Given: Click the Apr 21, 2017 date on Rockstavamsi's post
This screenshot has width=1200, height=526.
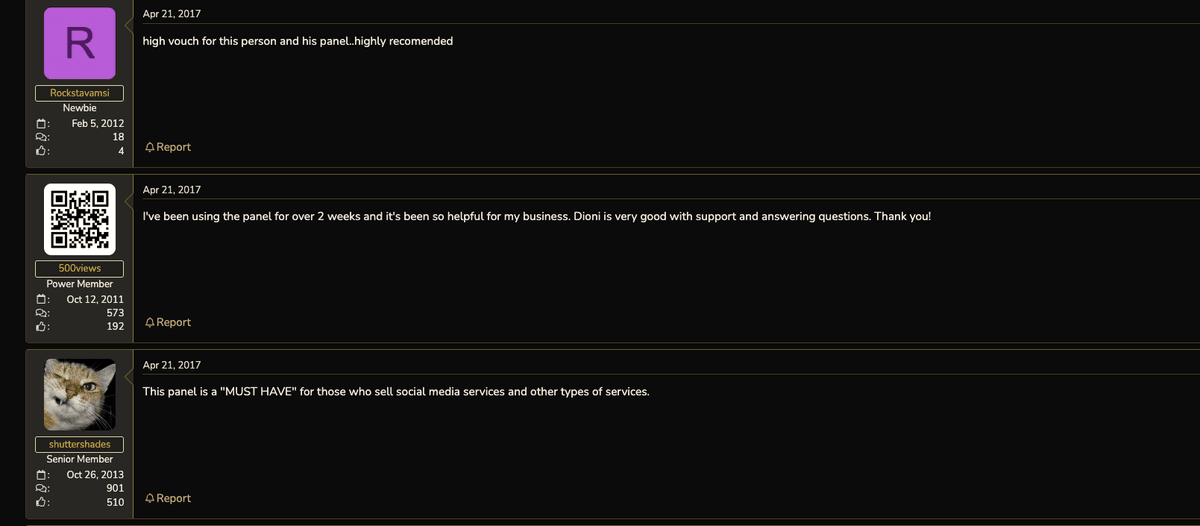Looking at the screenshot, I should tap(172, 14).
